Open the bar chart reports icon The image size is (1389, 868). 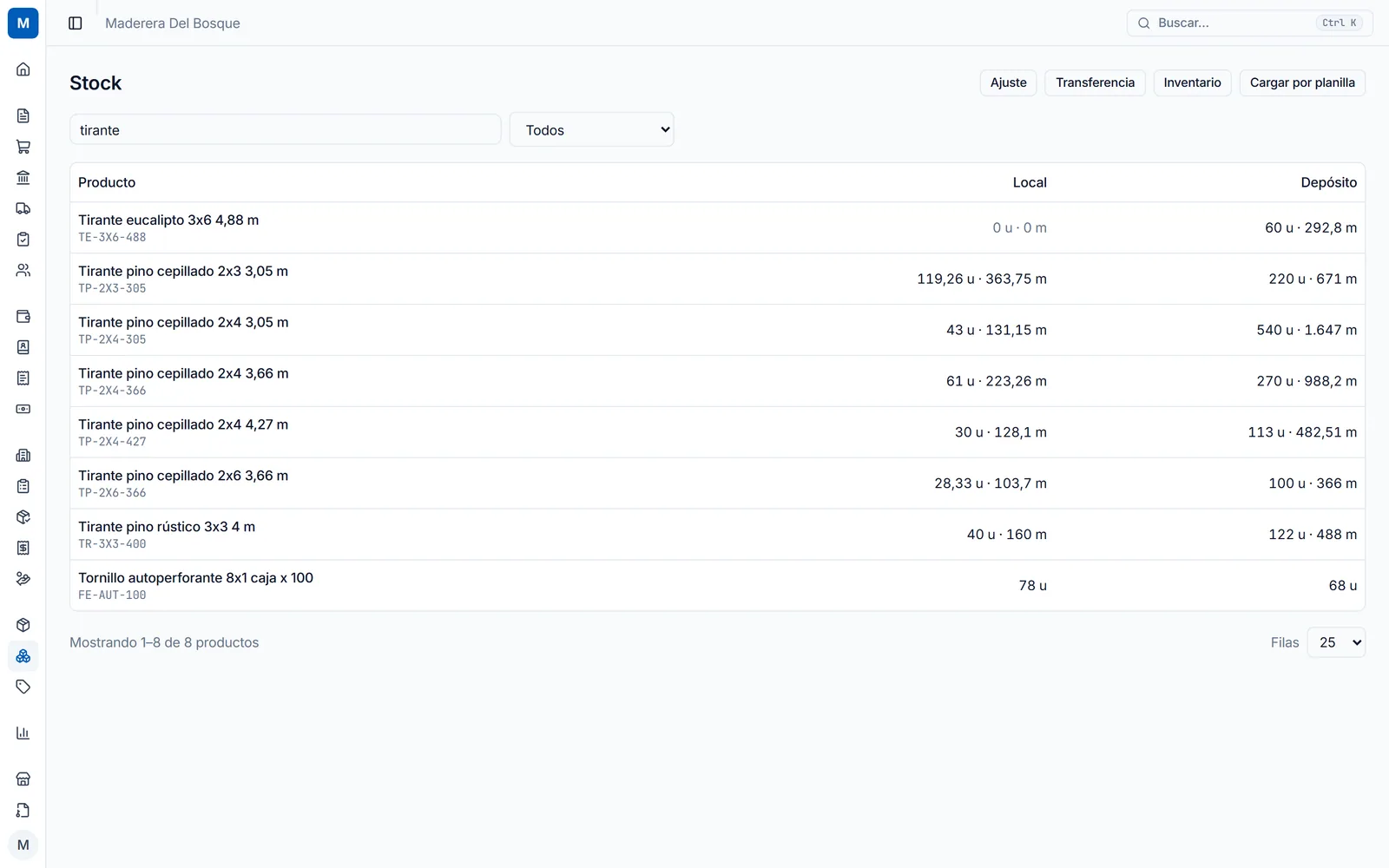(23, 733)
